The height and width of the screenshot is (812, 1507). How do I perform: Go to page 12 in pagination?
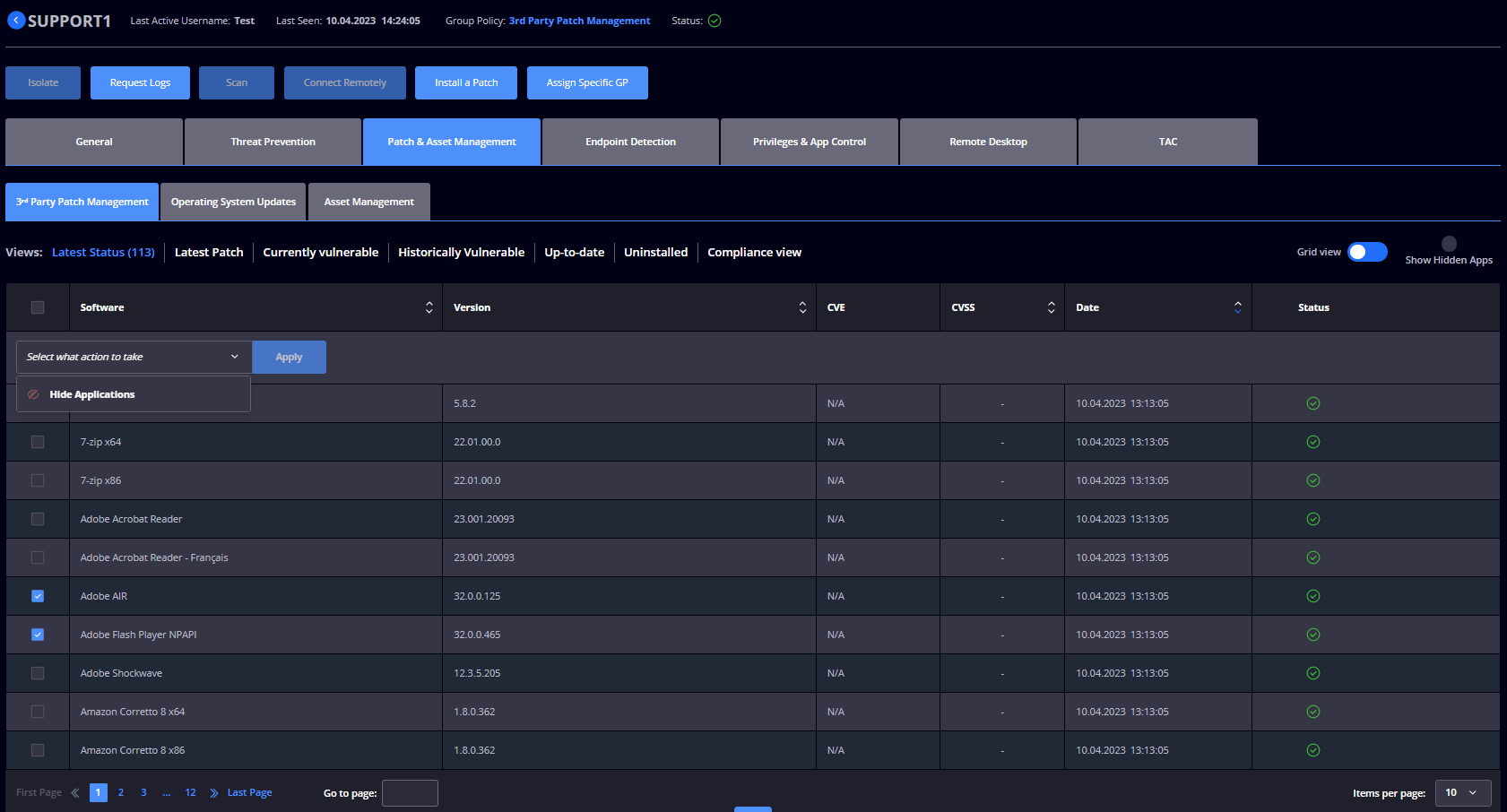190,792
